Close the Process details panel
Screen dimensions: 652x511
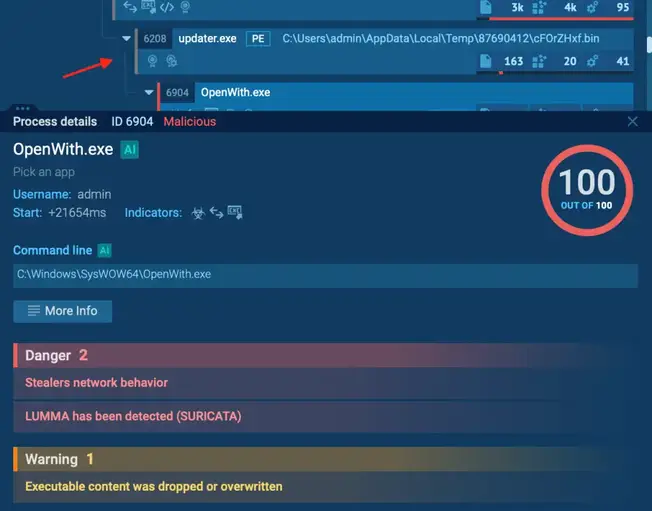(x=632, y=121)
